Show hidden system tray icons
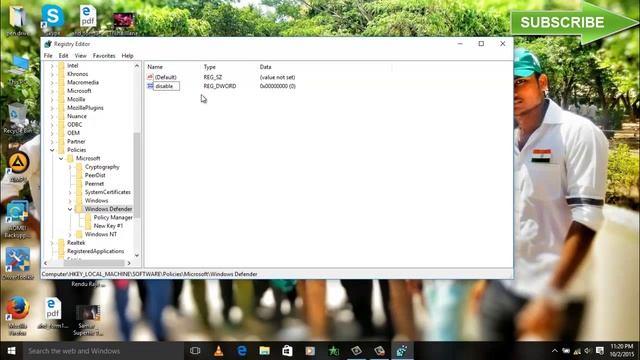This screenshot has width=640, height=360. 554,351
